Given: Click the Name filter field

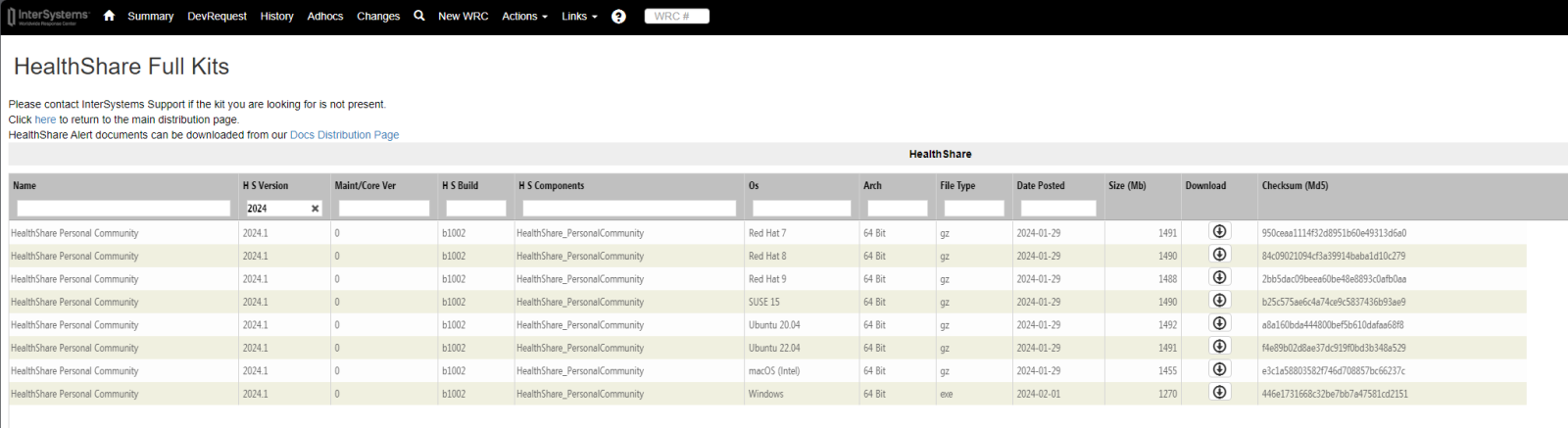Looking at the screenshot, I should [x=123, y=209].
